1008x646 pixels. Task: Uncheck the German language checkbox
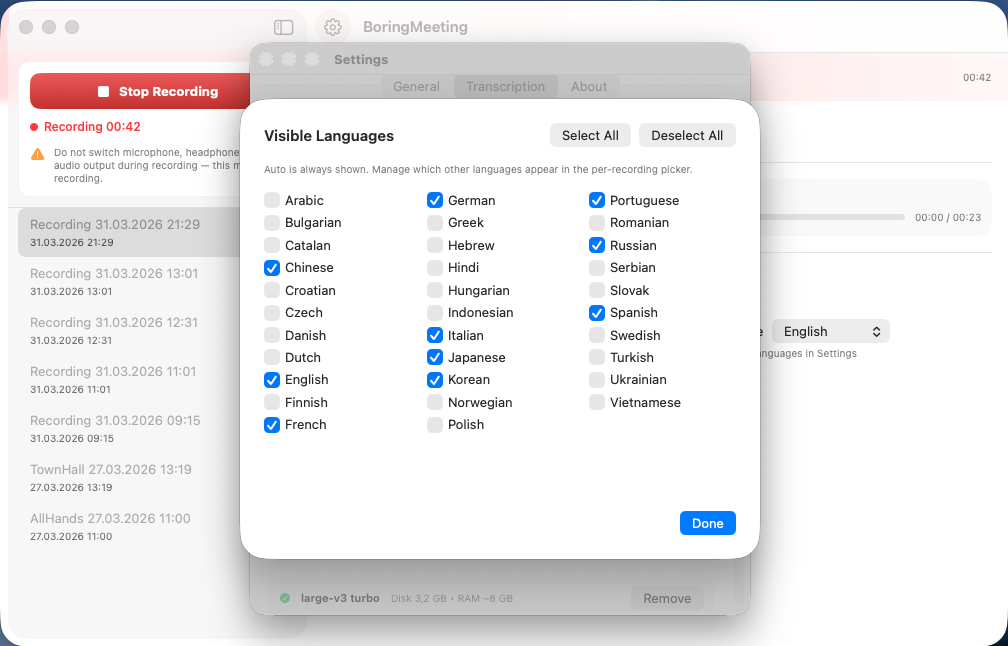point(435,200)
